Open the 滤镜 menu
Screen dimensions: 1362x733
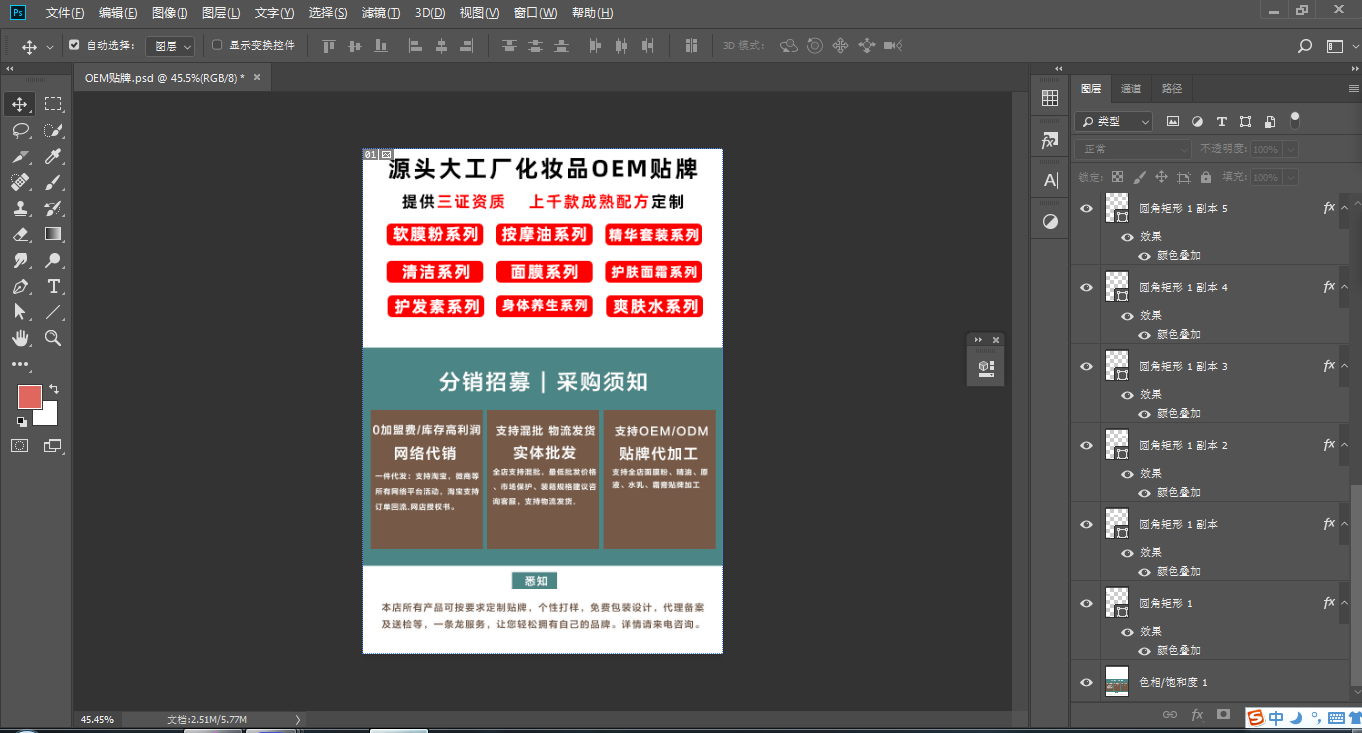pos(381,13)
